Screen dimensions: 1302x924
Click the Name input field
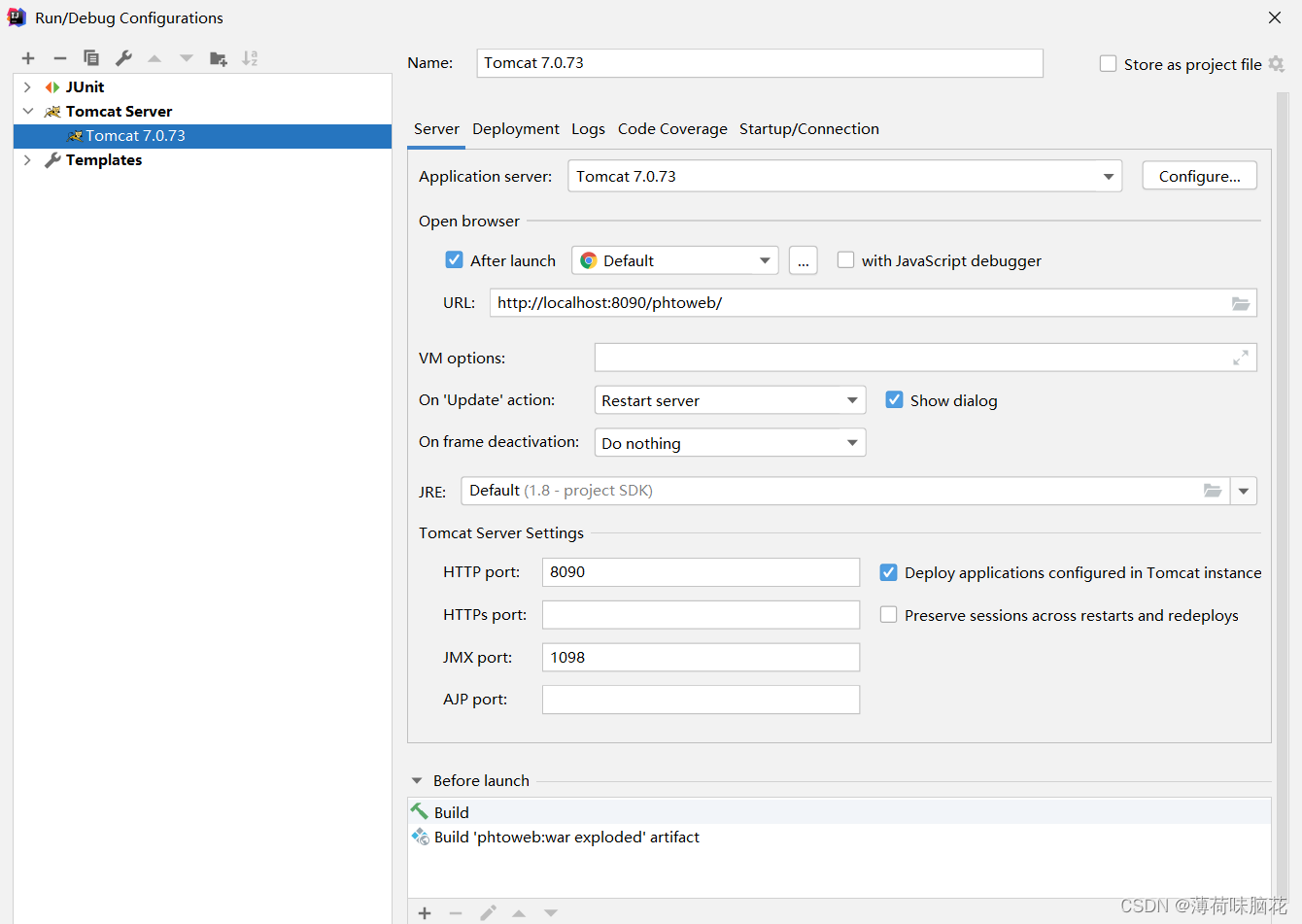click(x=760, y=63)
